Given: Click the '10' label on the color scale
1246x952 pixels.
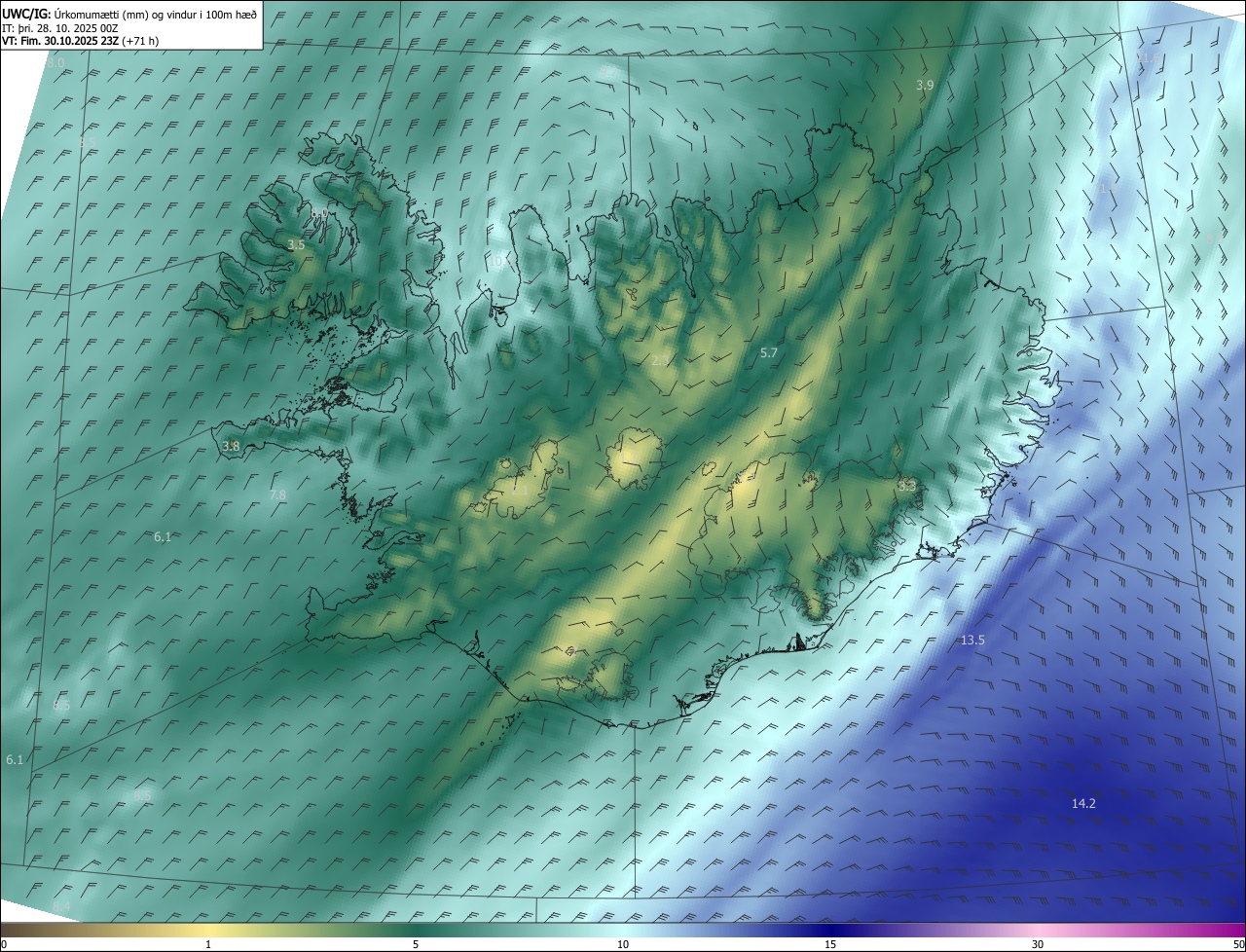Looking at the screenshot, I should click(x=623, y=944).
